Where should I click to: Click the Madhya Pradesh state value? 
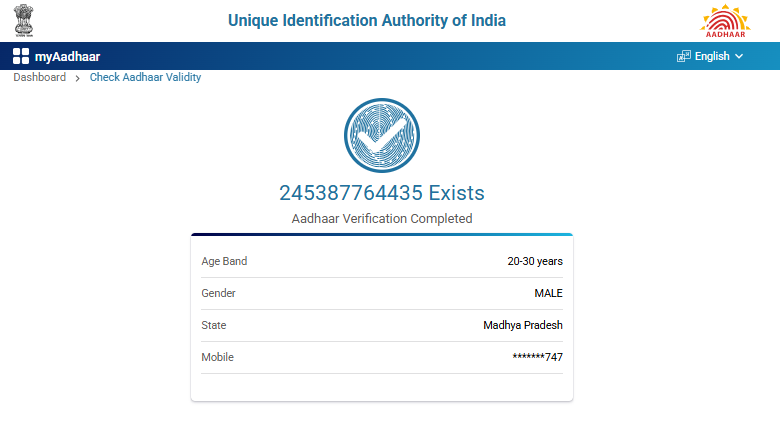click(x=523, y=325)
